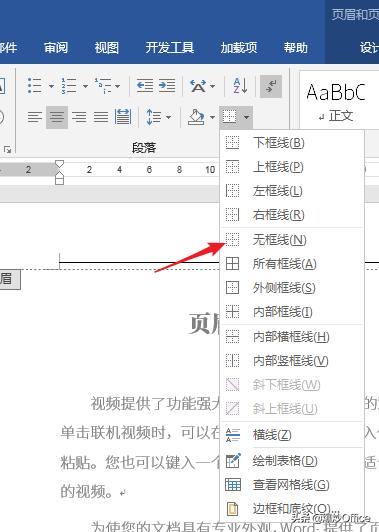This screenshot has width=379, height=532.
Task: Choose 无框线(N) to remove borders
Action: 292,240
